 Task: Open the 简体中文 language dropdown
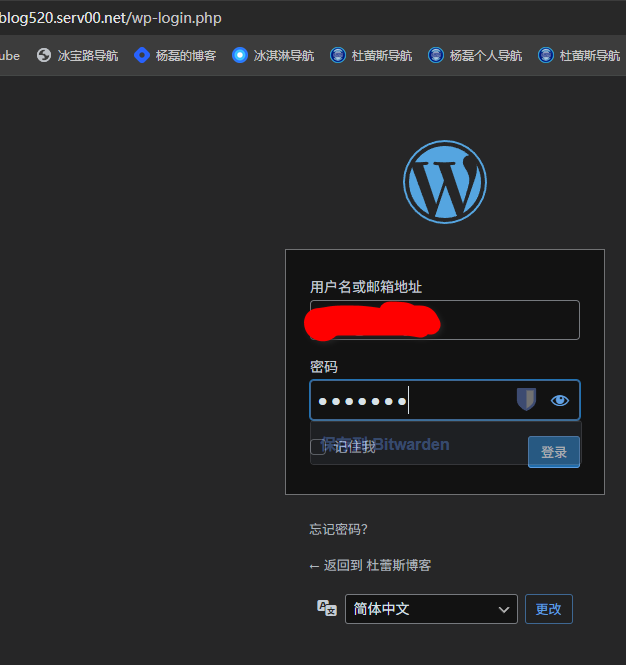(431, 608)
